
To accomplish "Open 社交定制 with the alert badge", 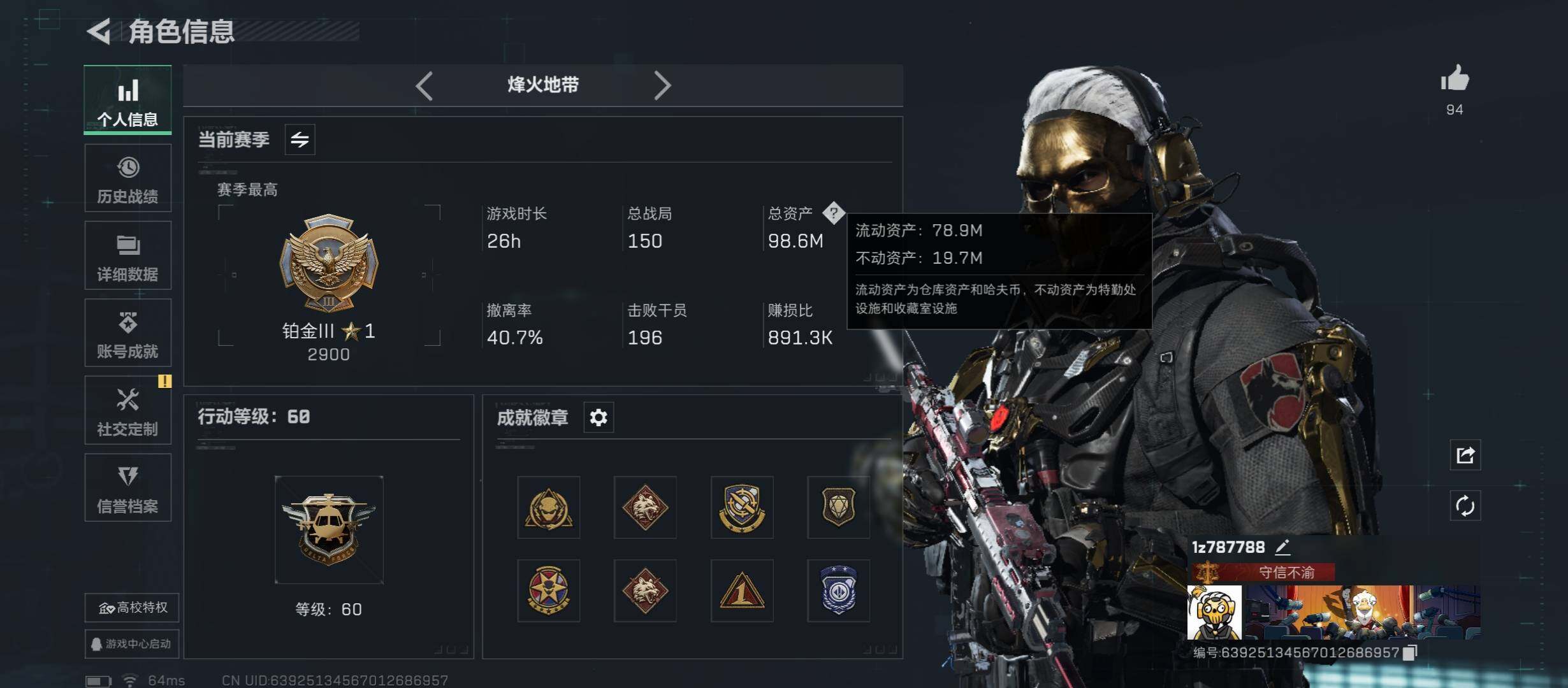I will pos(127,410).
